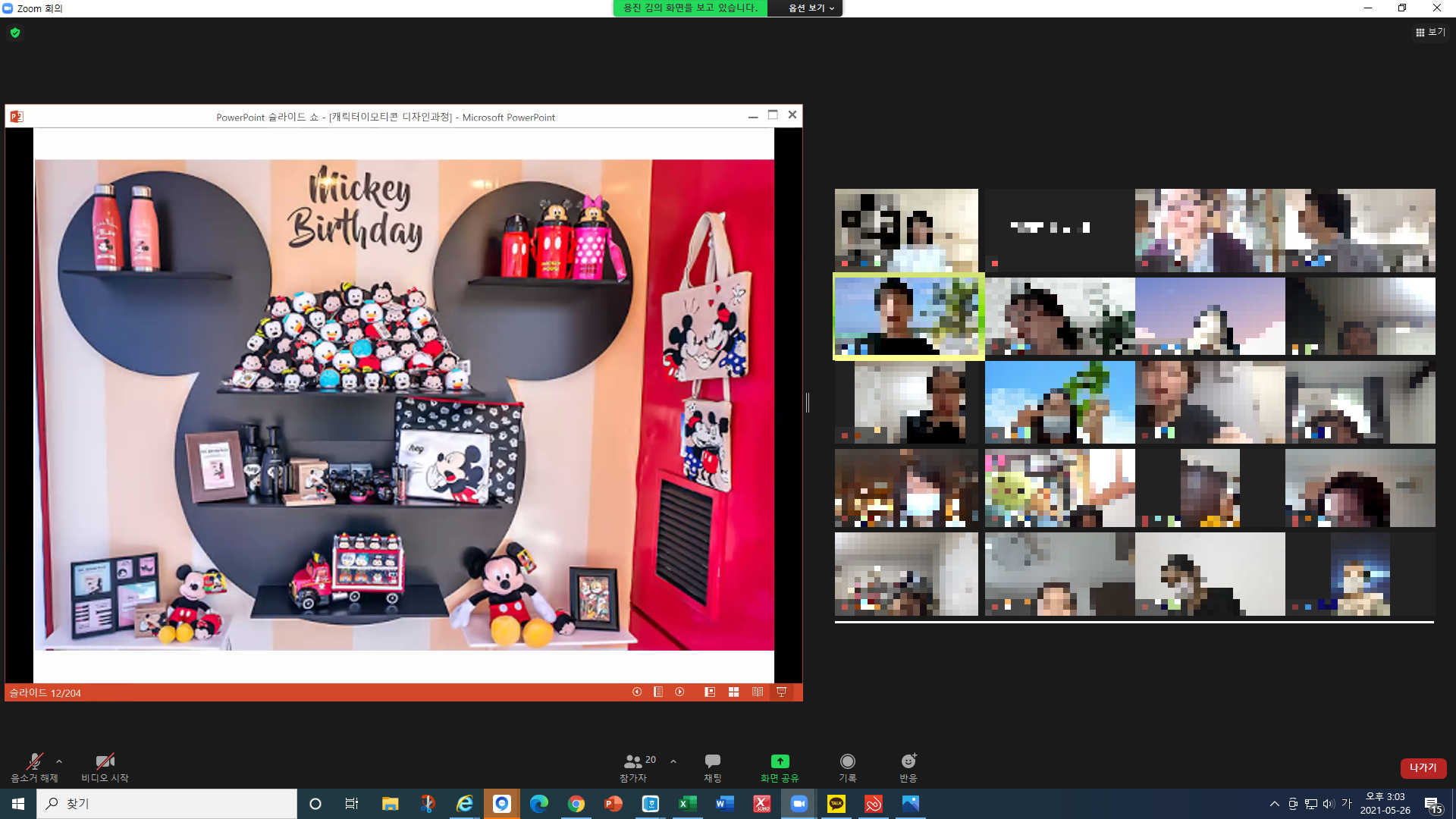Click the screen-viewing notification banner

[690, 8]
